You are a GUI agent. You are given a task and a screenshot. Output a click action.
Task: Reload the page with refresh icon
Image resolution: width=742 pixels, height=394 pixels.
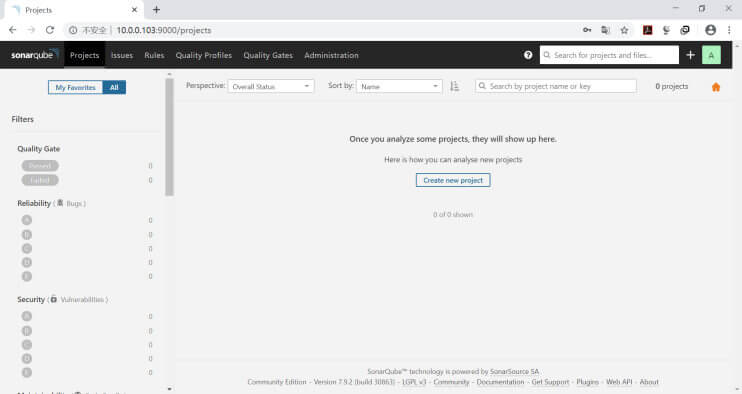click(50, 30)
